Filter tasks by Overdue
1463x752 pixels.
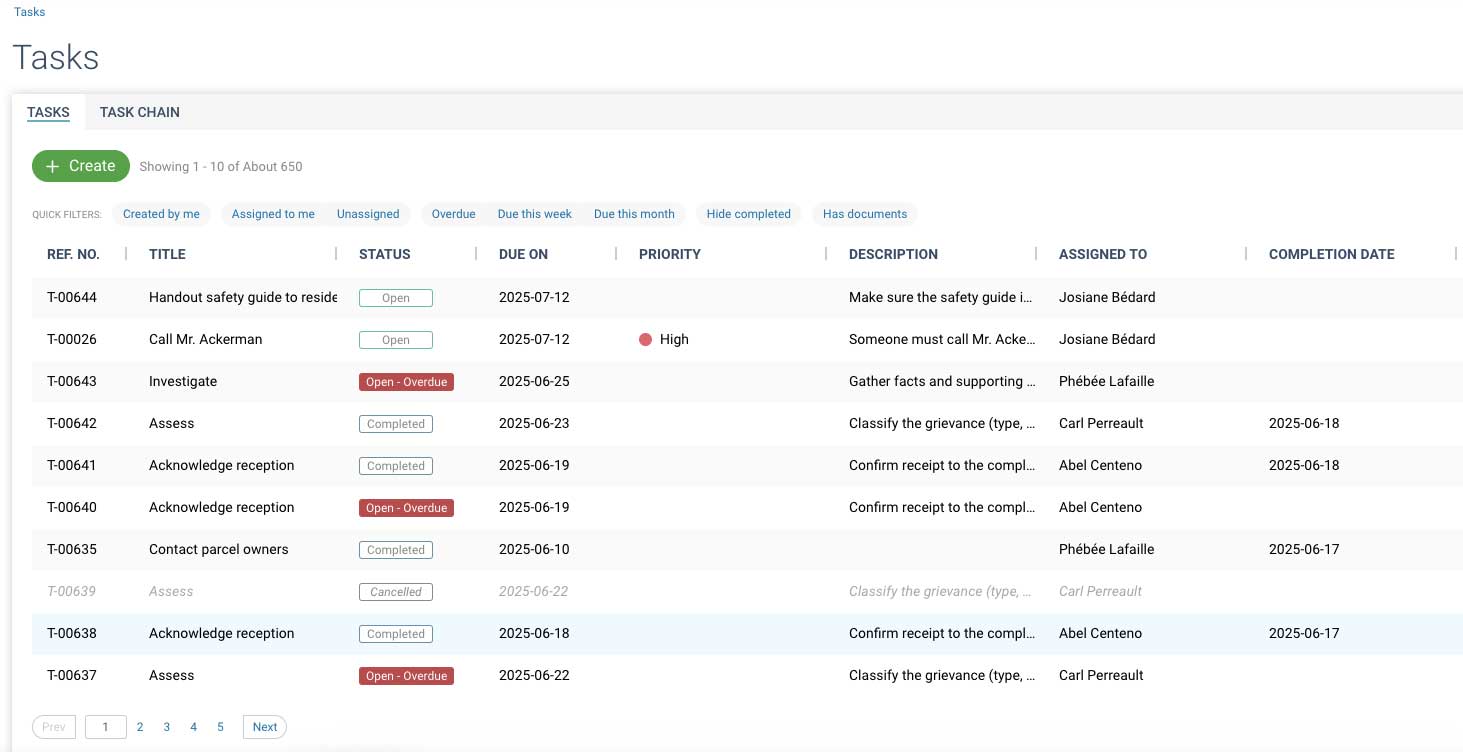[x=453, y=214]
